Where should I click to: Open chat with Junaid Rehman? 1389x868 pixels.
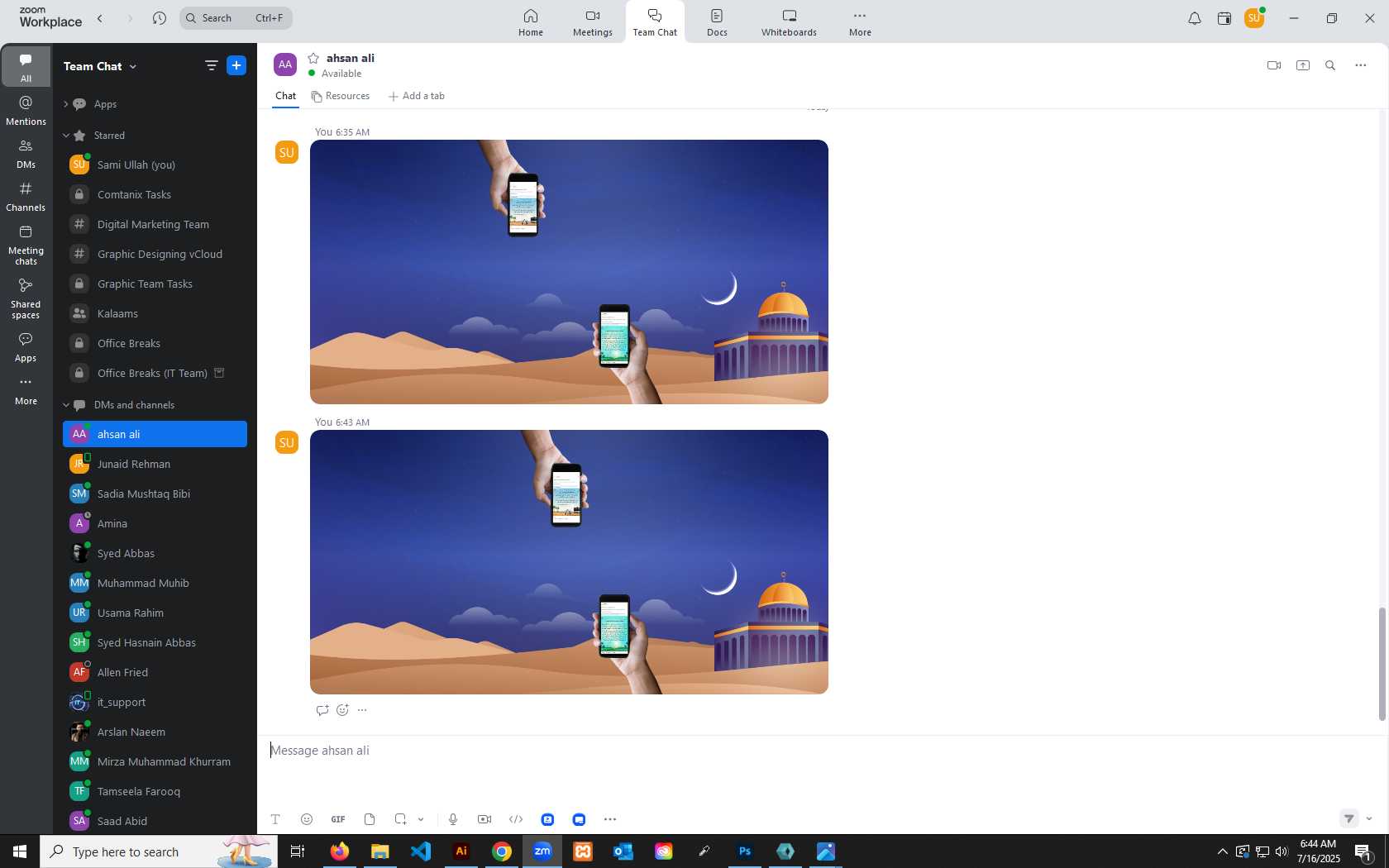click(x=155, y=464)
